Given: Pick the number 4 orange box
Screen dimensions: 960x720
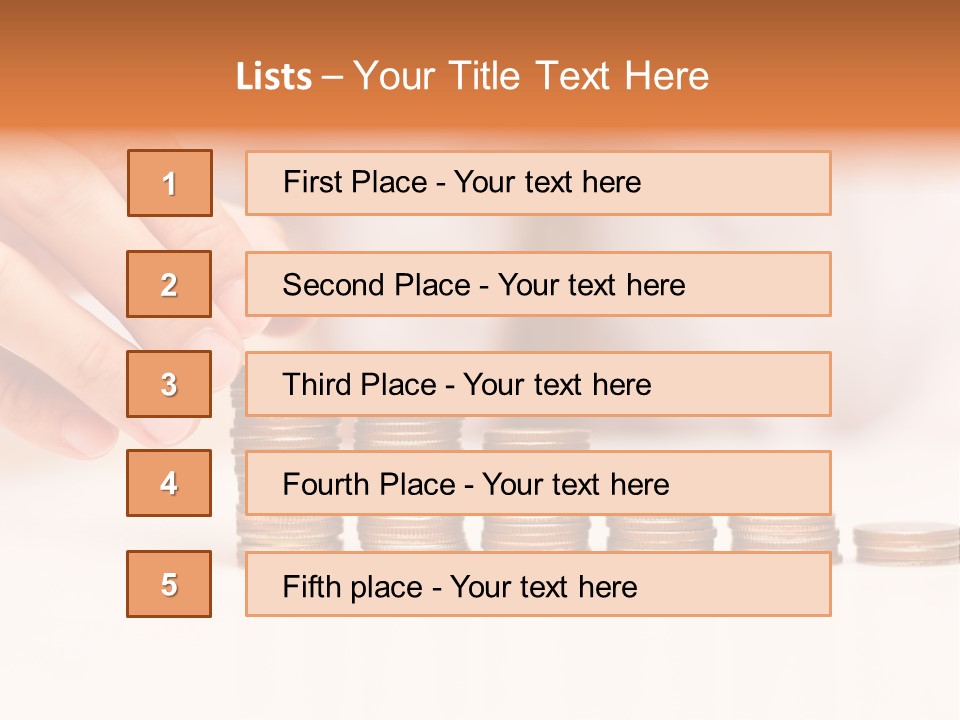Looking at the screenshot, I should click(170, 483).
